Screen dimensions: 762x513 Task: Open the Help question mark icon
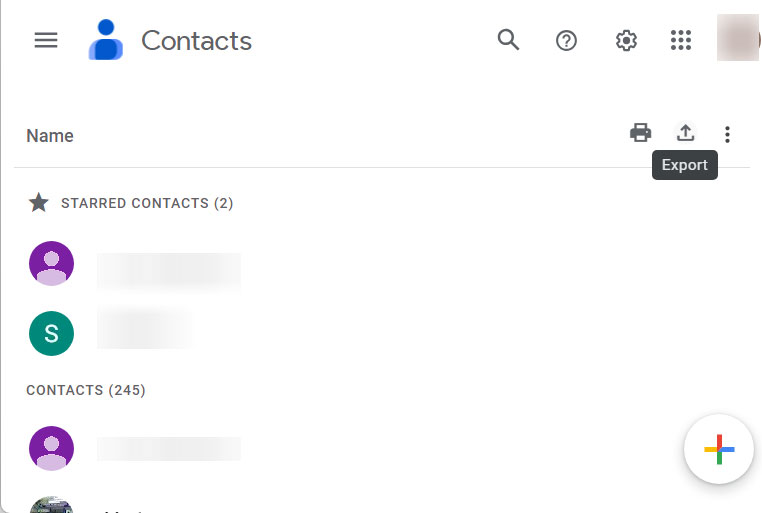pyautogui.click(x=567, y=40)
